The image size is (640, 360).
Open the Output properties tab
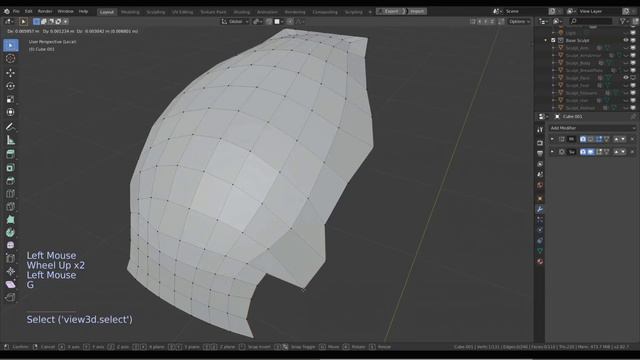click(x=540, y=153)
